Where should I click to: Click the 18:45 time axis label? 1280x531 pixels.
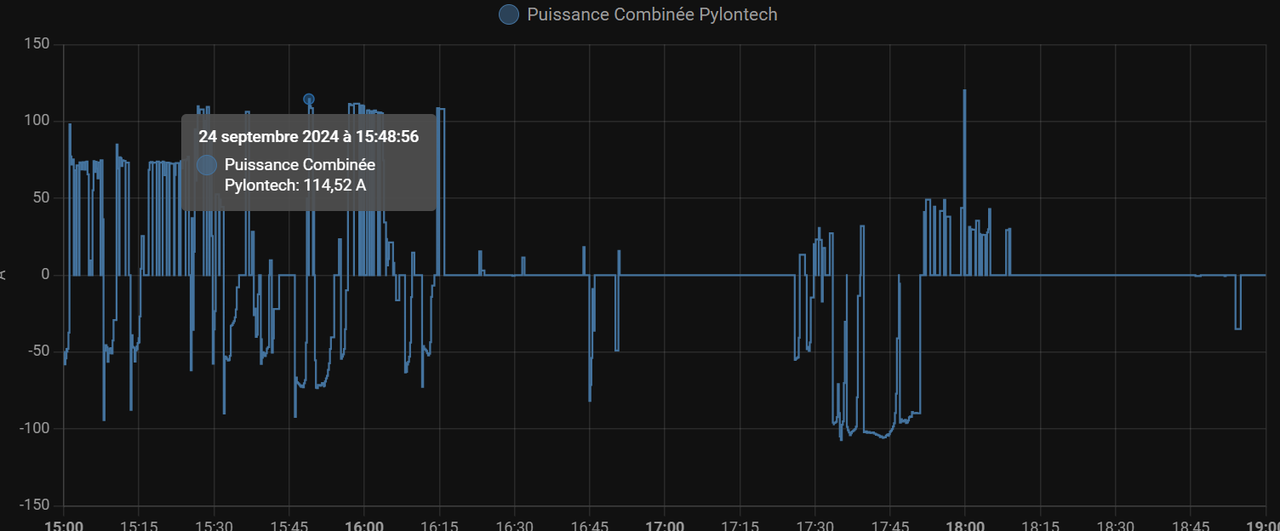click(x=1189, y=524)
